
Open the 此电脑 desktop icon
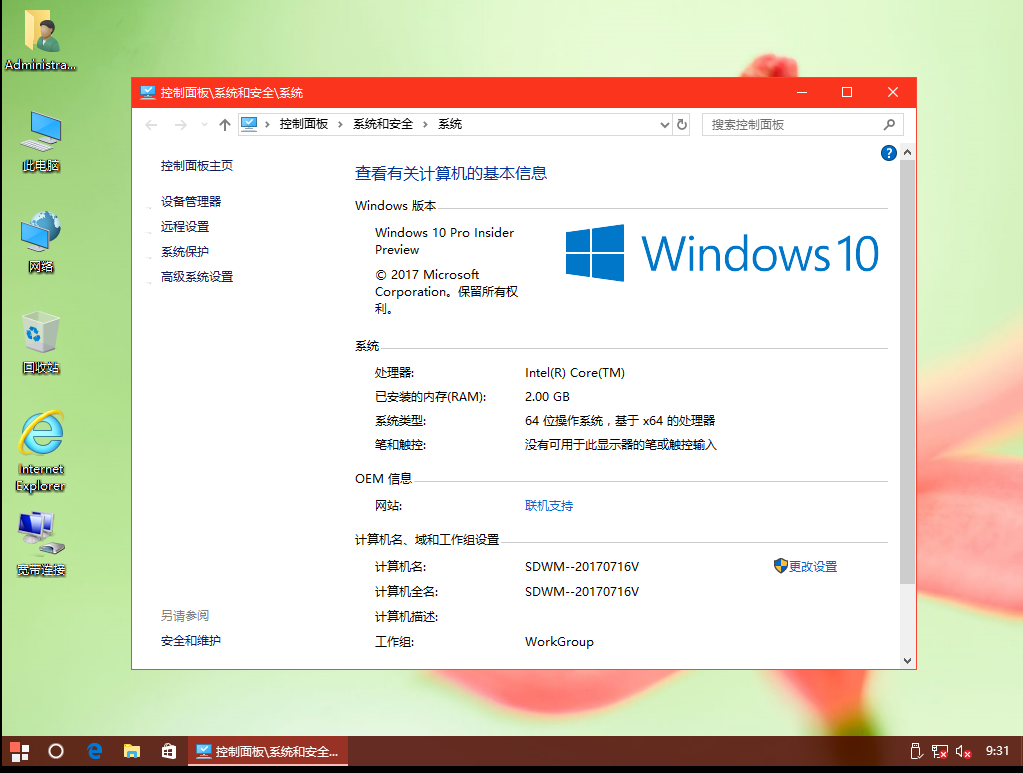pyautogui.click(x=40, y=142)
